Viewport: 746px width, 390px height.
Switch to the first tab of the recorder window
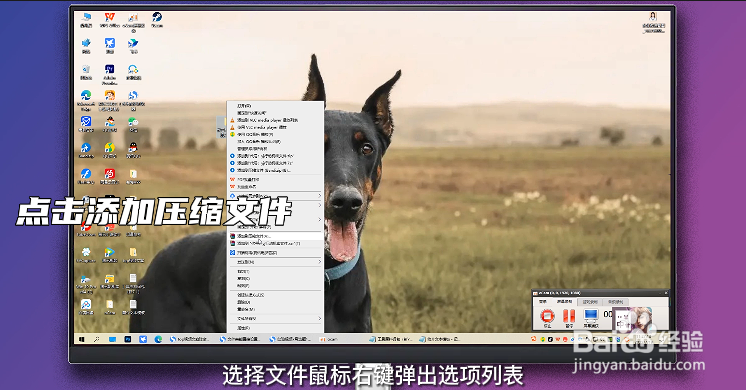[x=543, y=302]
